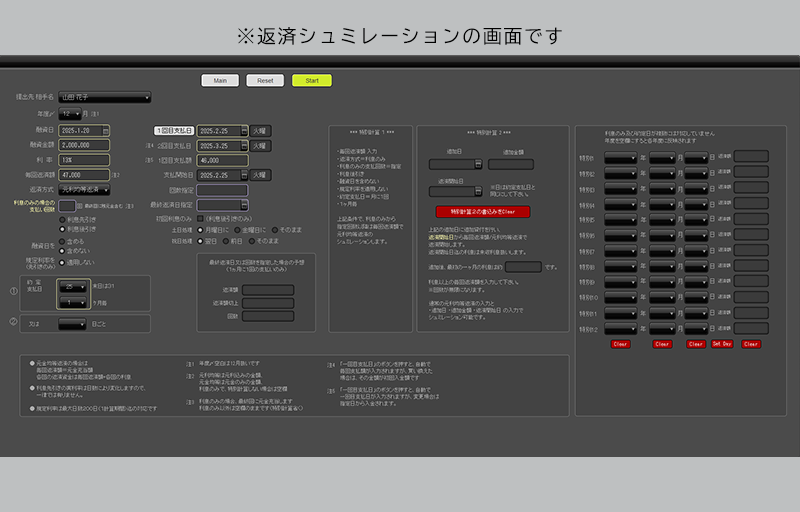800x512 pixels.
Task: Tick the 初回利息のみ checkbox
Action: point(200,218)
